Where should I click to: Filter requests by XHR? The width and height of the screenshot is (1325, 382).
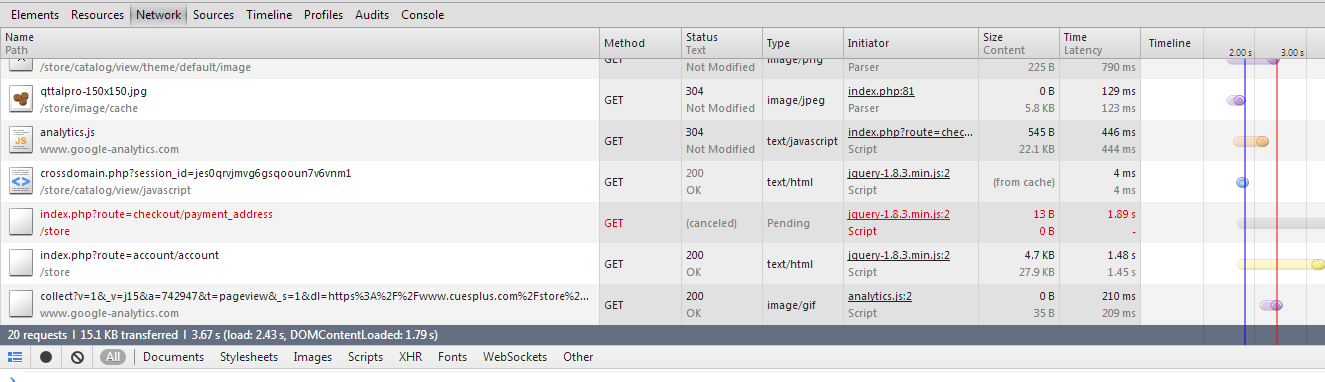click(410, 357)
